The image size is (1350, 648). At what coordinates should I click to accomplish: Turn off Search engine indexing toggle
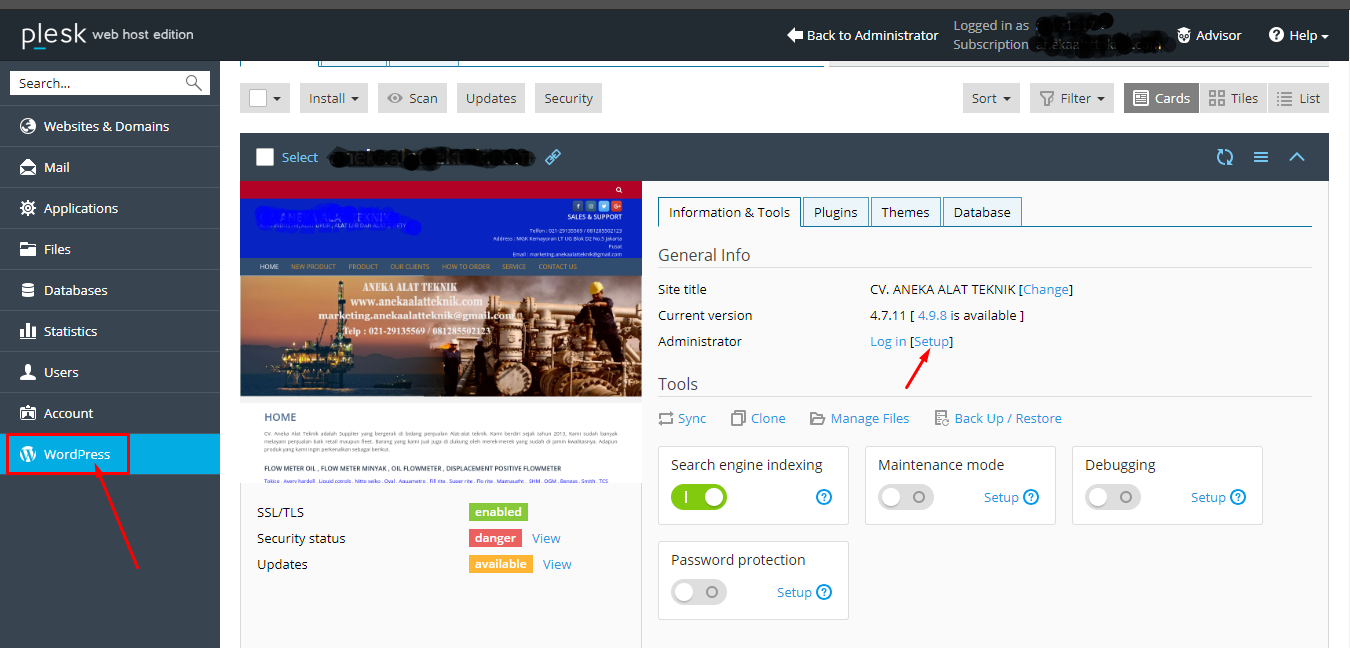[x=699, y=496]
